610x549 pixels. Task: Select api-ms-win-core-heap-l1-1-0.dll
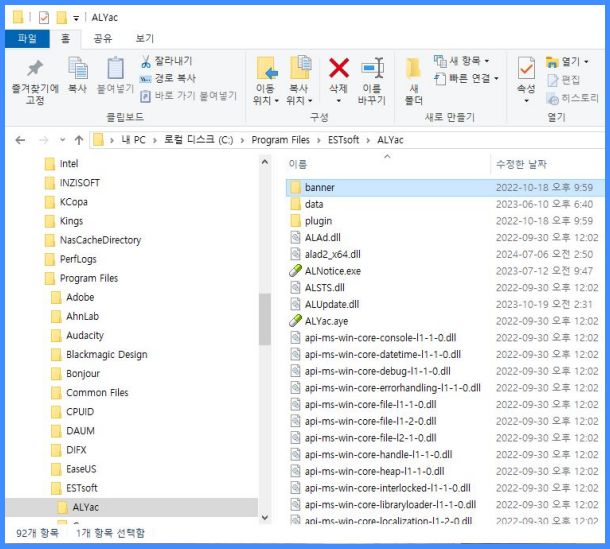click(374, 472)
